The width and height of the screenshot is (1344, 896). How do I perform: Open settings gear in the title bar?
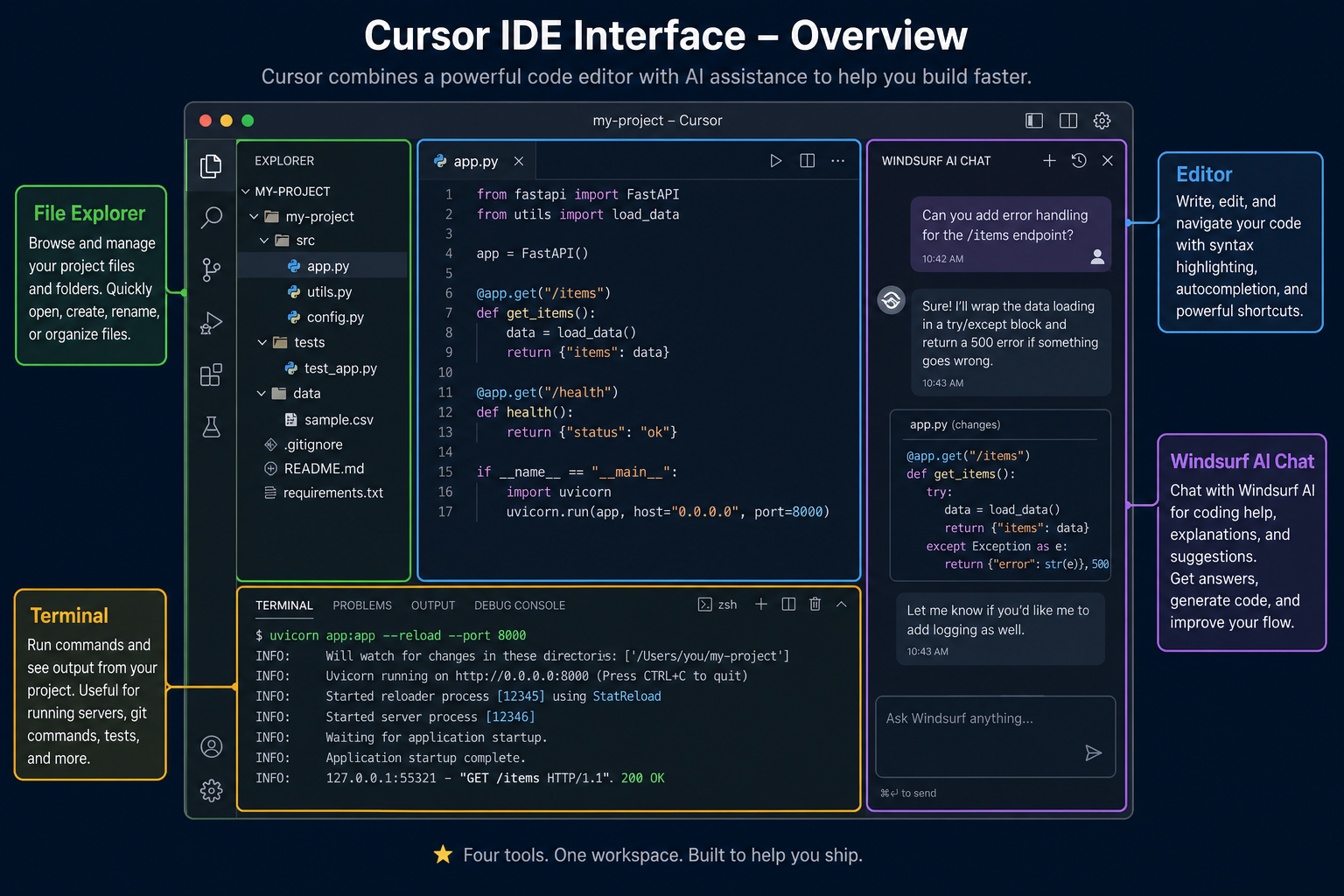1102,121
